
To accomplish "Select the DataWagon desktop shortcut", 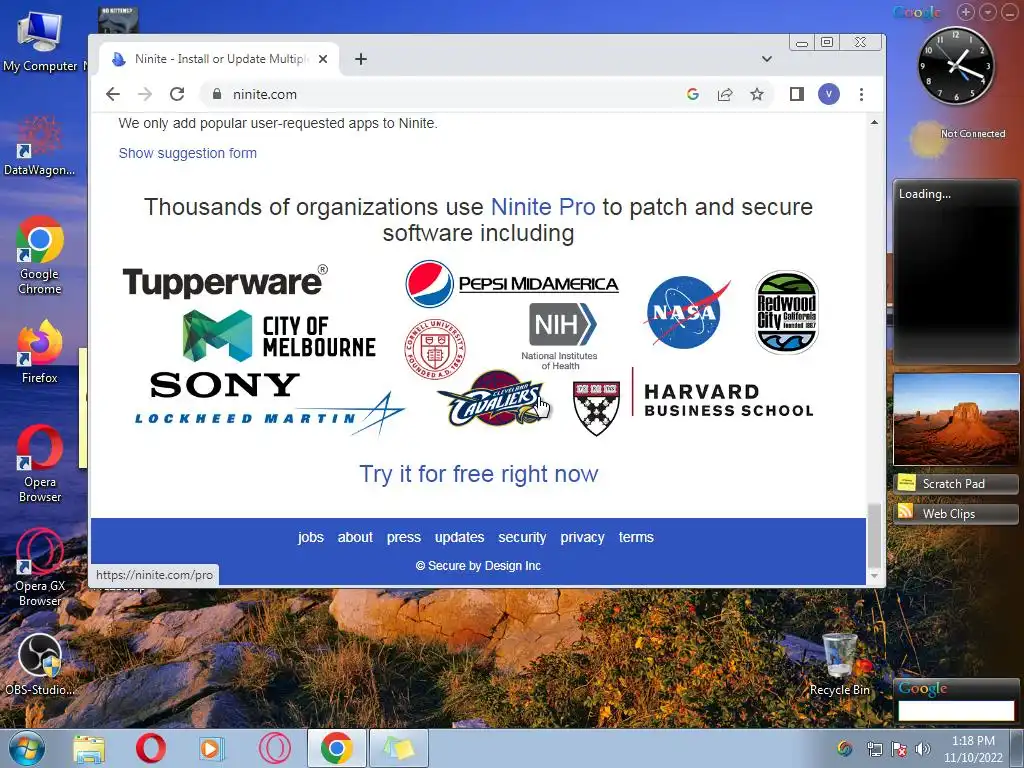I will (39, 146).
